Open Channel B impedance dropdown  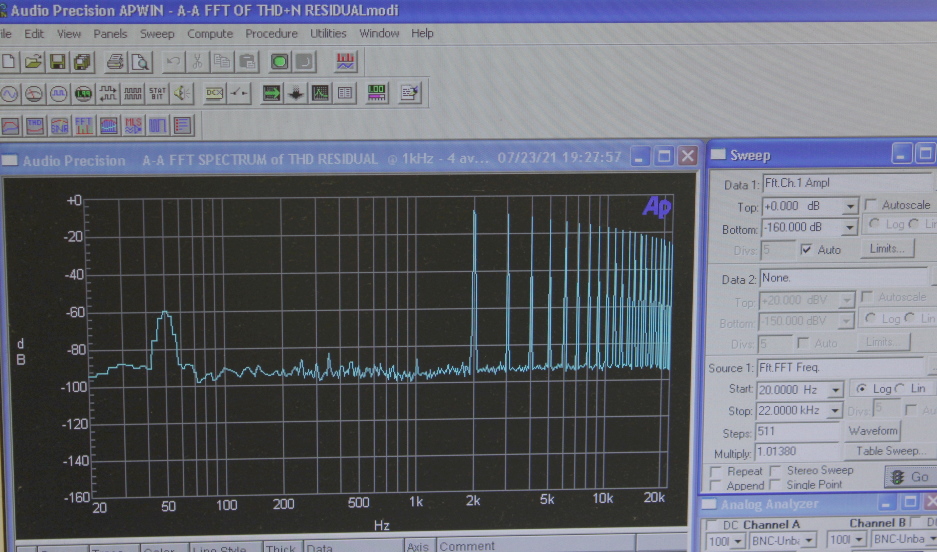859,541
